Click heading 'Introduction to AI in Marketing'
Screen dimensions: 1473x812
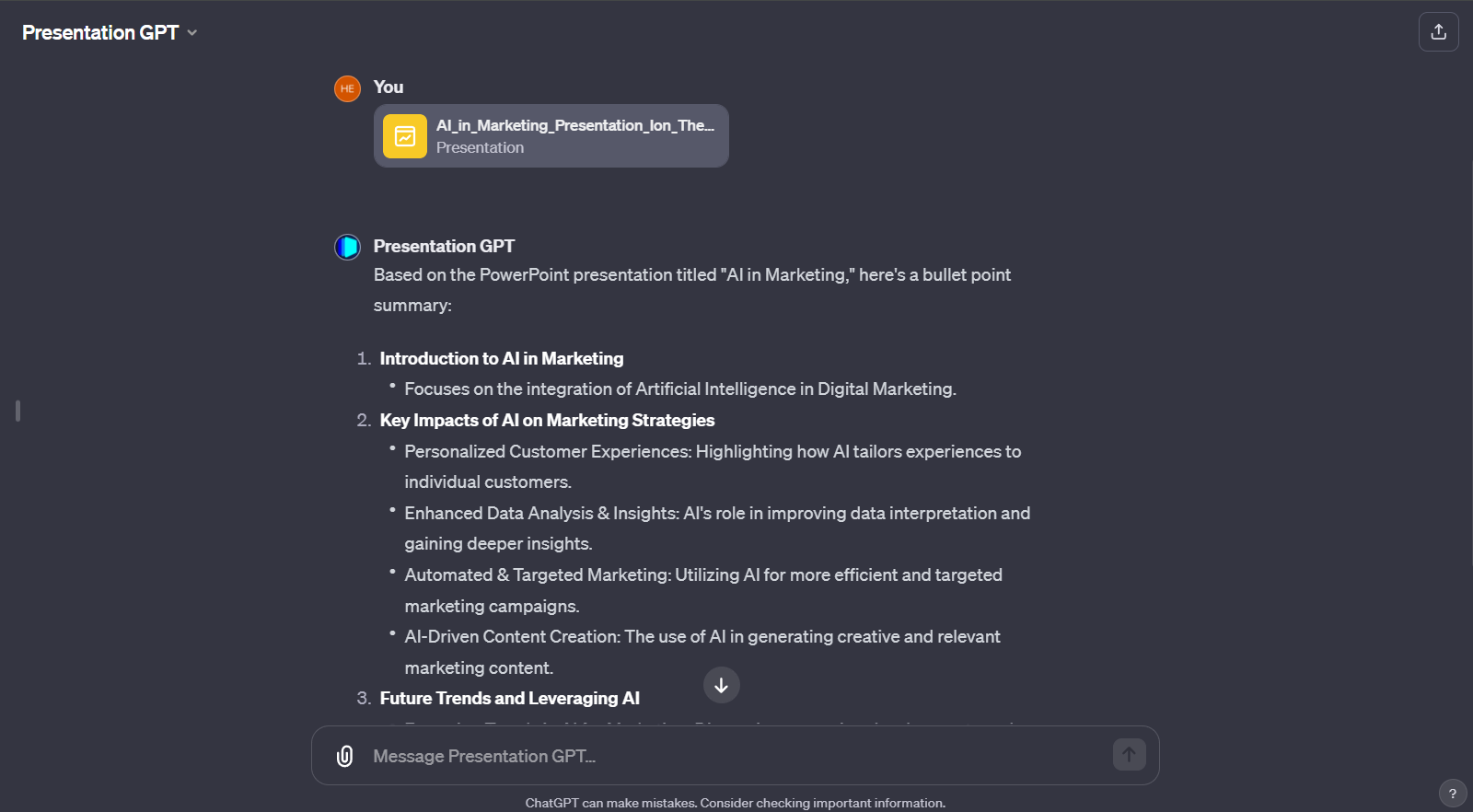(501, 358)
